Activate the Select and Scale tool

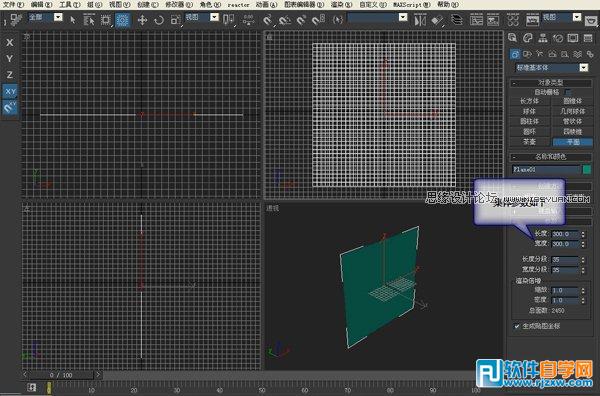coord(176,20)
